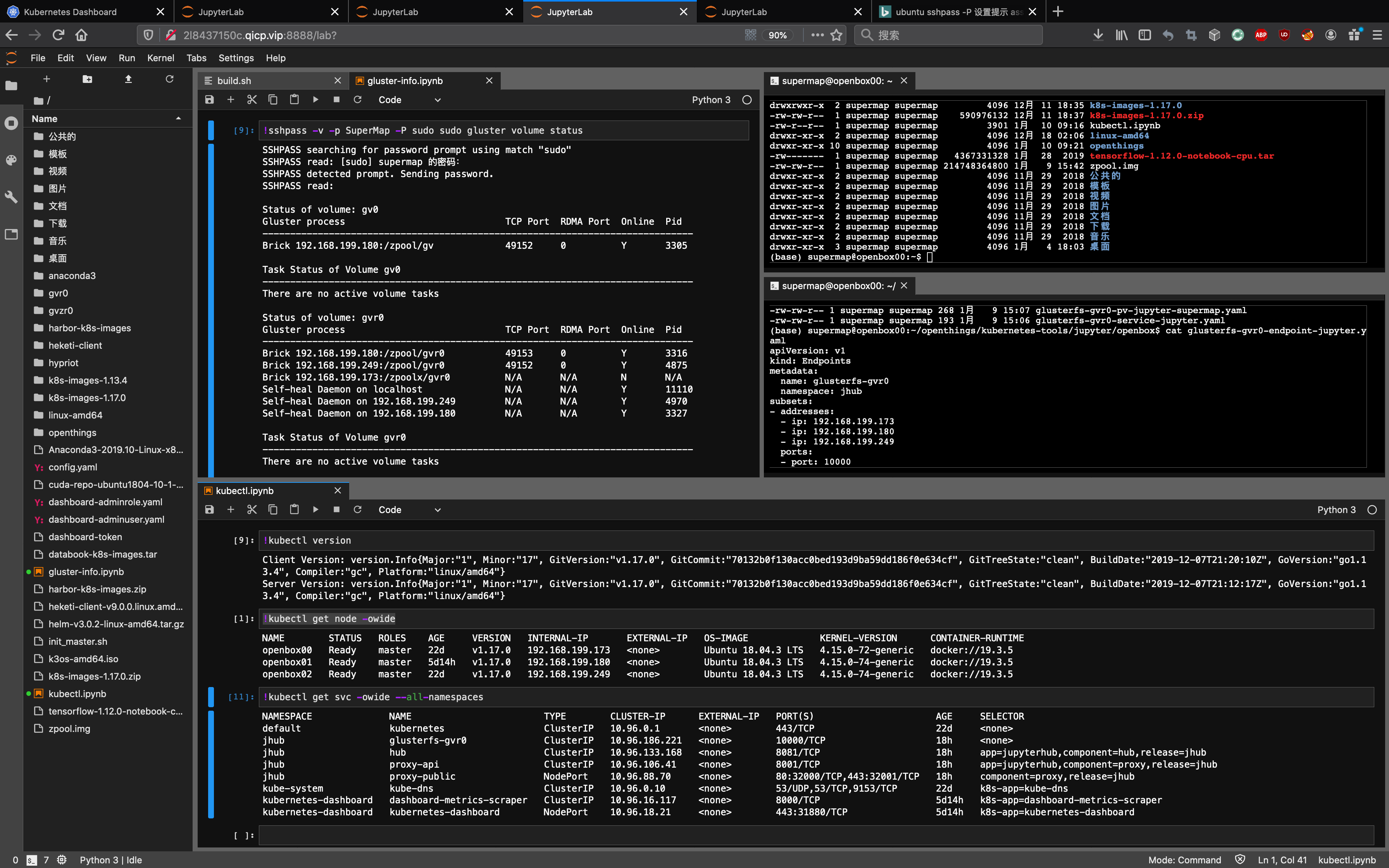Open the Open Tabs sidebar icon

(x=11, y=234)
